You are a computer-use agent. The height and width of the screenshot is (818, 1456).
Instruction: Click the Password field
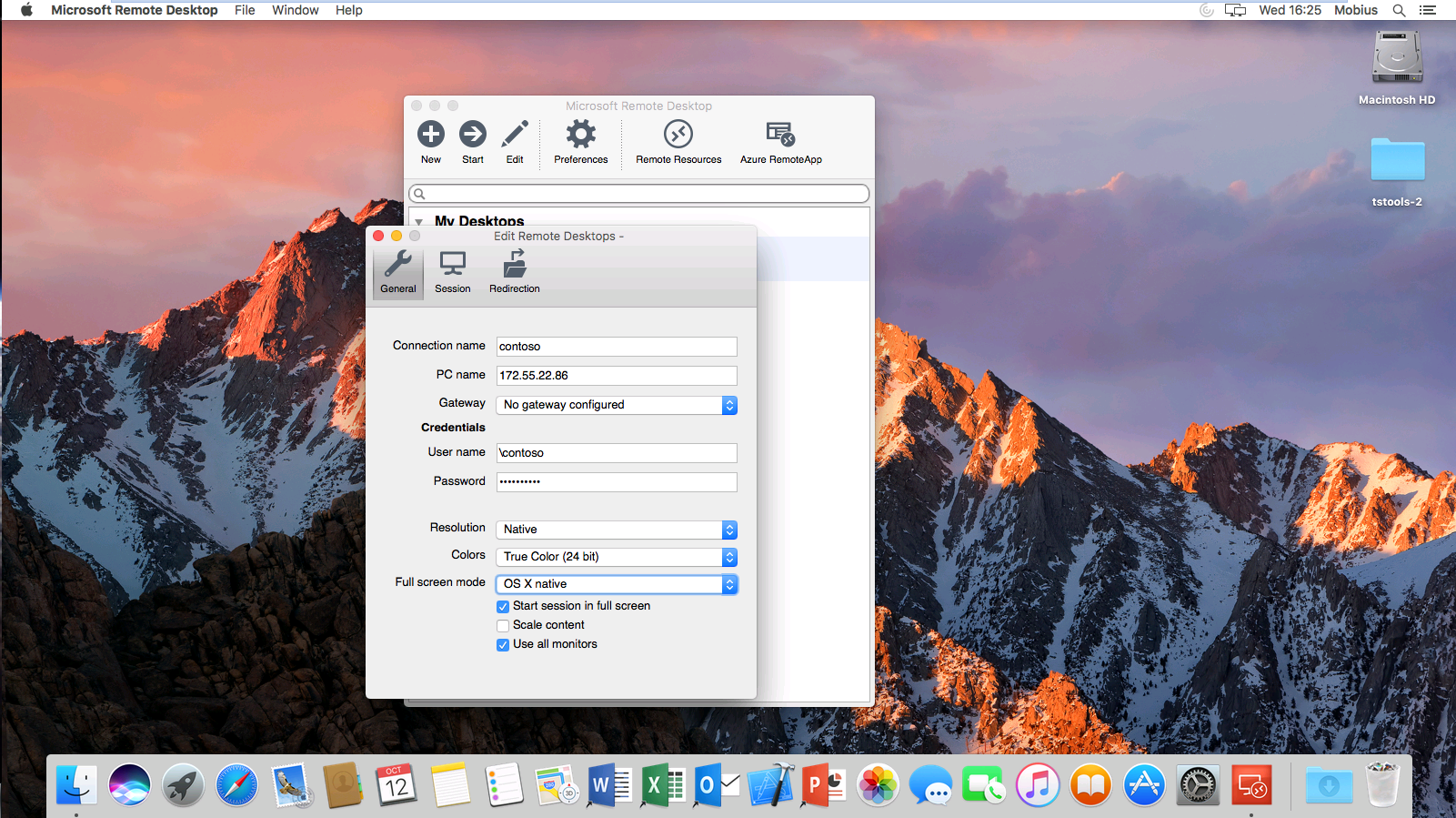[x=617, y=482]
